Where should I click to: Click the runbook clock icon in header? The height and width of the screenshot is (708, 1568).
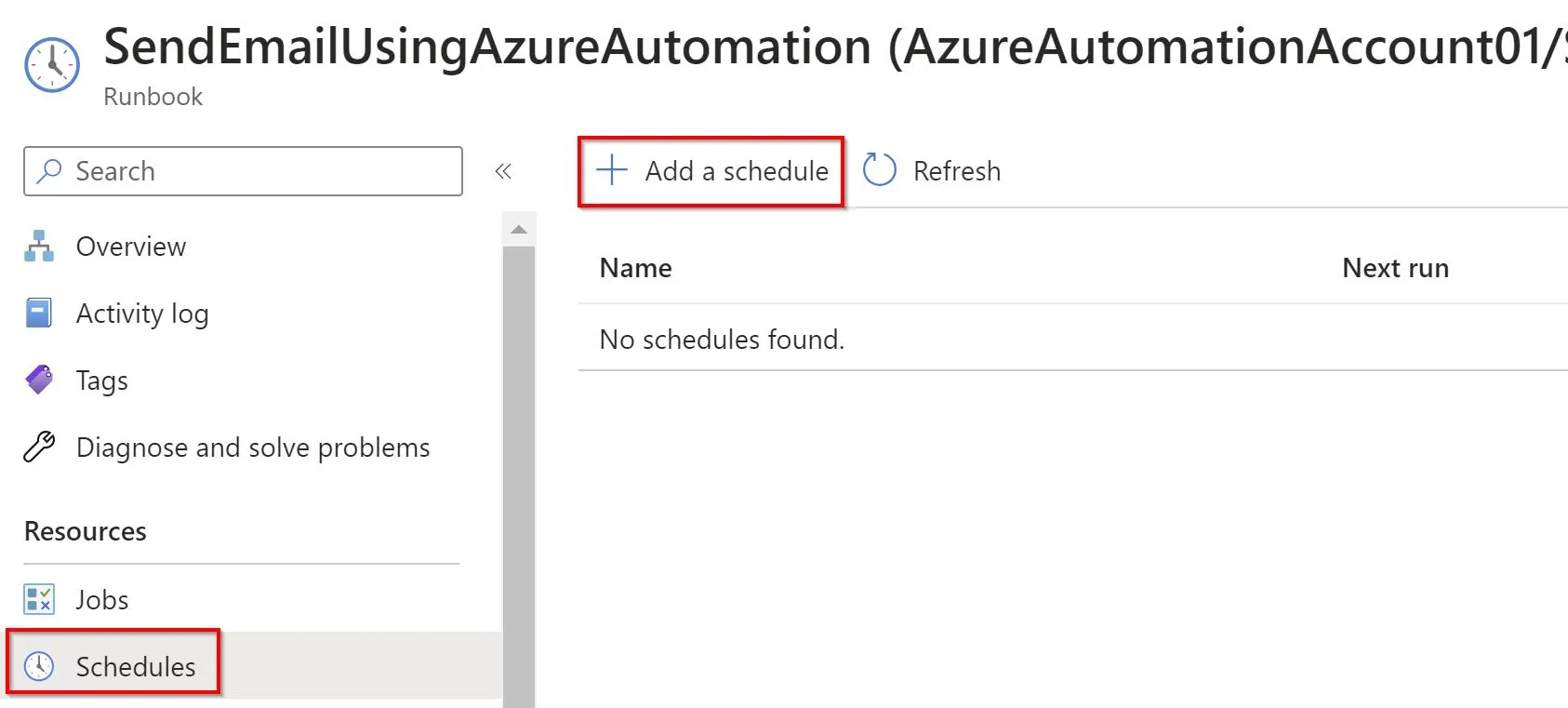[x=52, y=64]
